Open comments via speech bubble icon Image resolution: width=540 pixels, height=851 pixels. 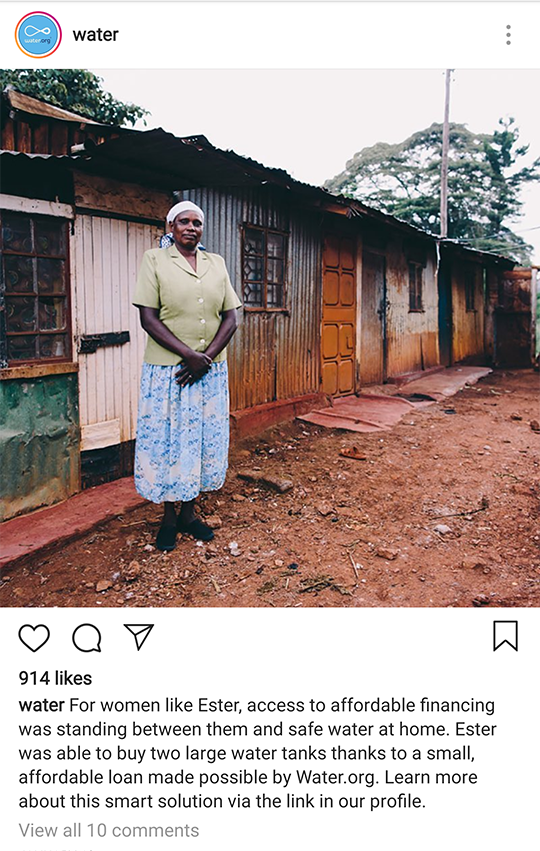[87, 637]
